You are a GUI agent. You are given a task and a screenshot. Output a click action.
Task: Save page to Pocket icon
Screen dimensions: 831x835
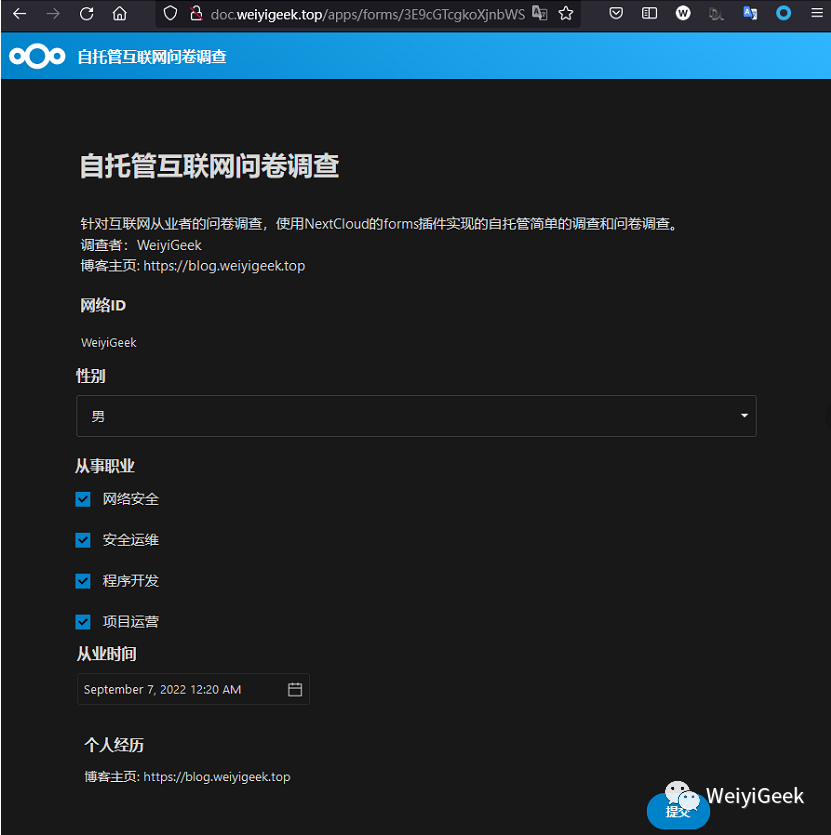click(x=616, y=13)
